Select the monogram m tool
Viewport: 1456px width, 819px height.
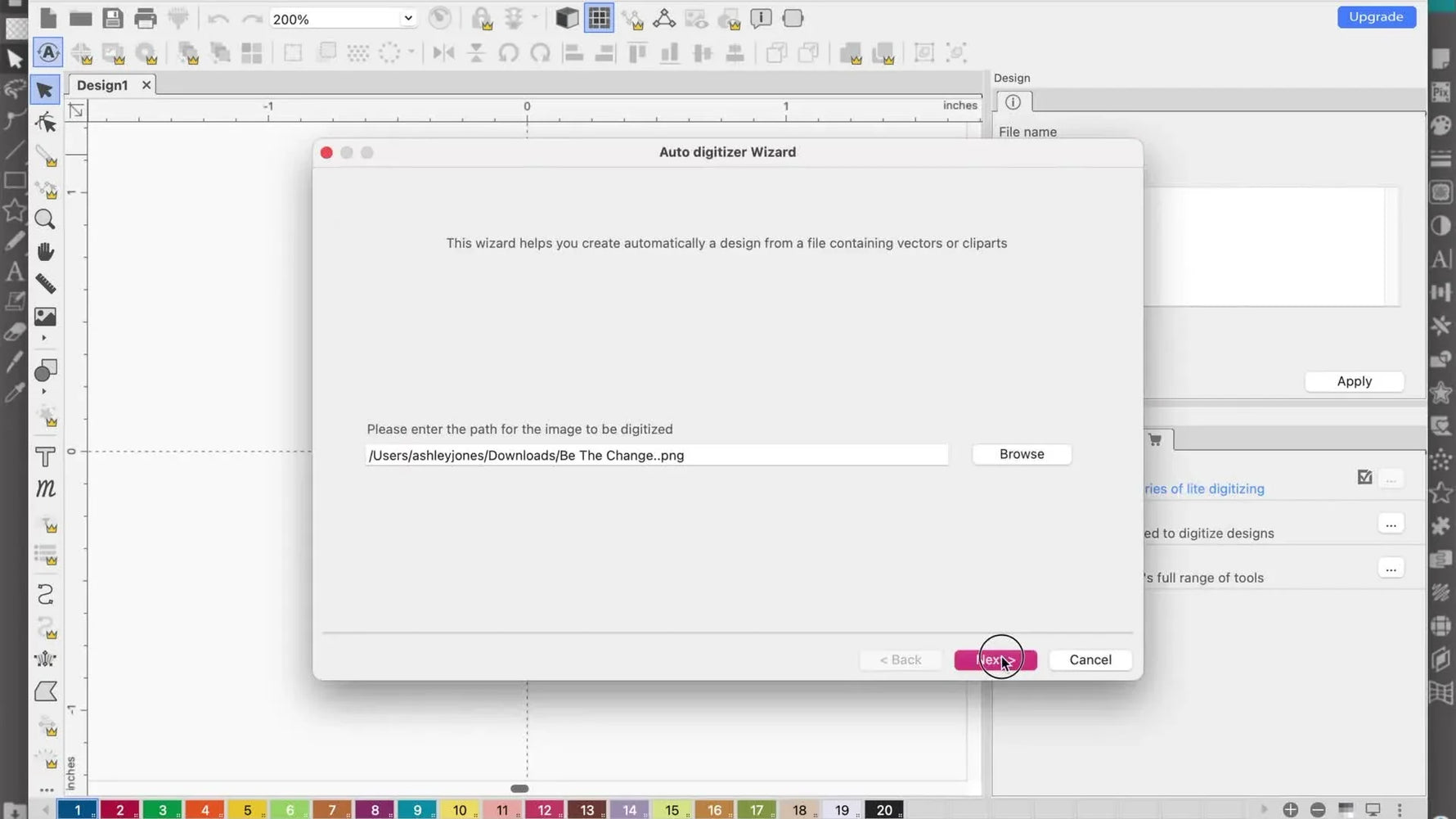pyautogui.click(x=46, y=488)
